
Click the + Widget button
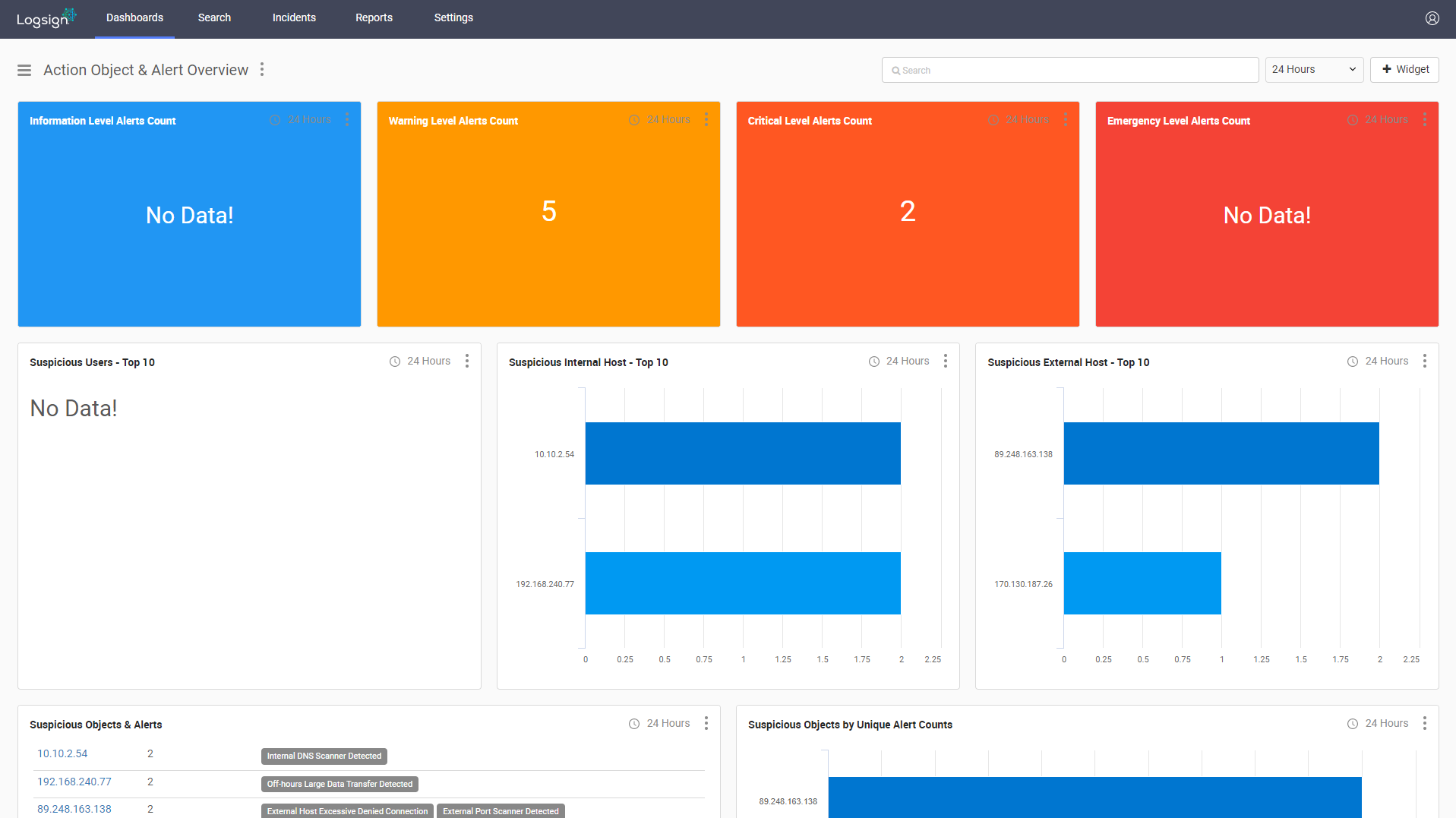coord(1404,69)
